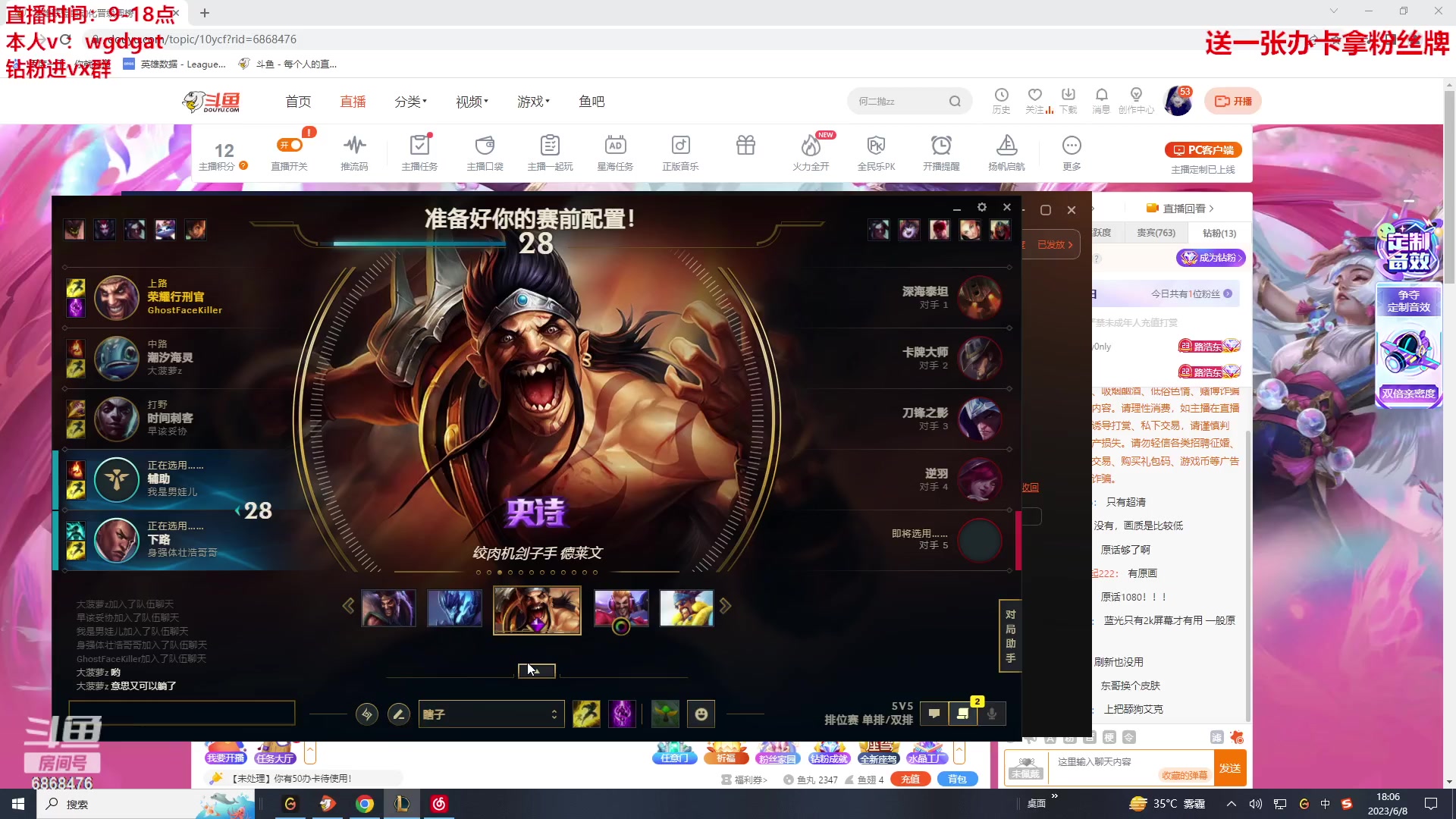This screenshot has height=819, width=1456.
Task: Open the client settings gear icon
Action: click(x=981, y=207)
